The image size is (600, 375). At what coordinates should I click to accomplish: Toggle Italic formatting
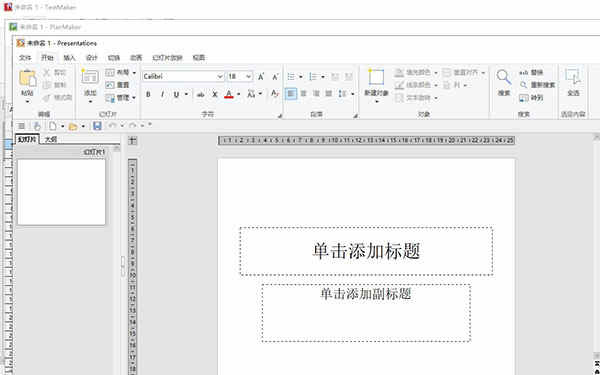(162, 94)
